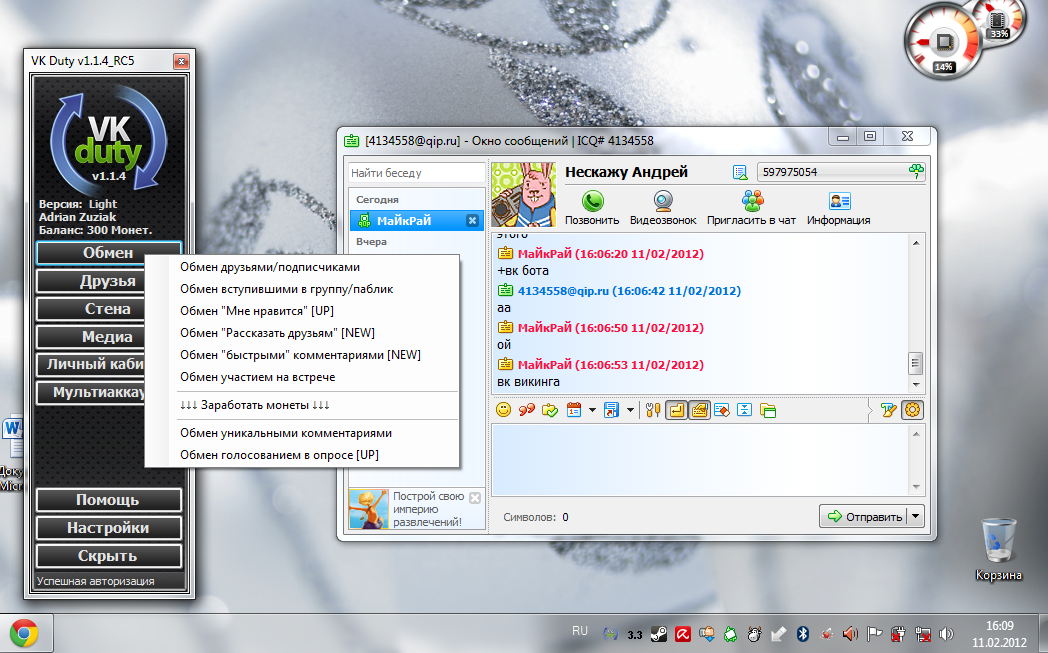Open the dropdown arrow next to calendar icon
Screen dimensions: 1048x653
click(x=592, y=410)
